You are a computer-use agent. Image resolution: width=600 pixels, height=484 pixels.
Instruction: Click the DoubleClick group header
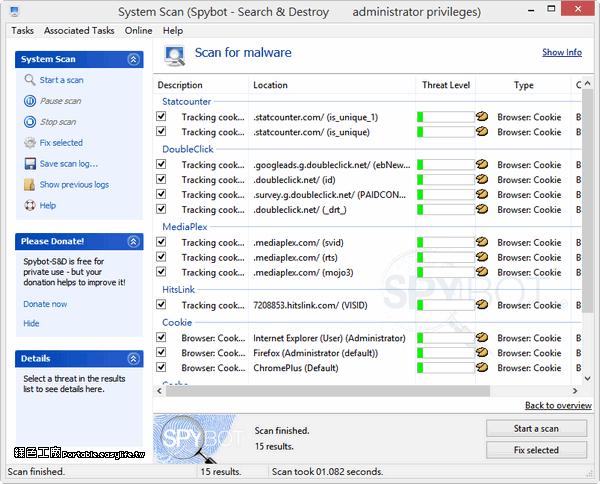click(188, 149)
